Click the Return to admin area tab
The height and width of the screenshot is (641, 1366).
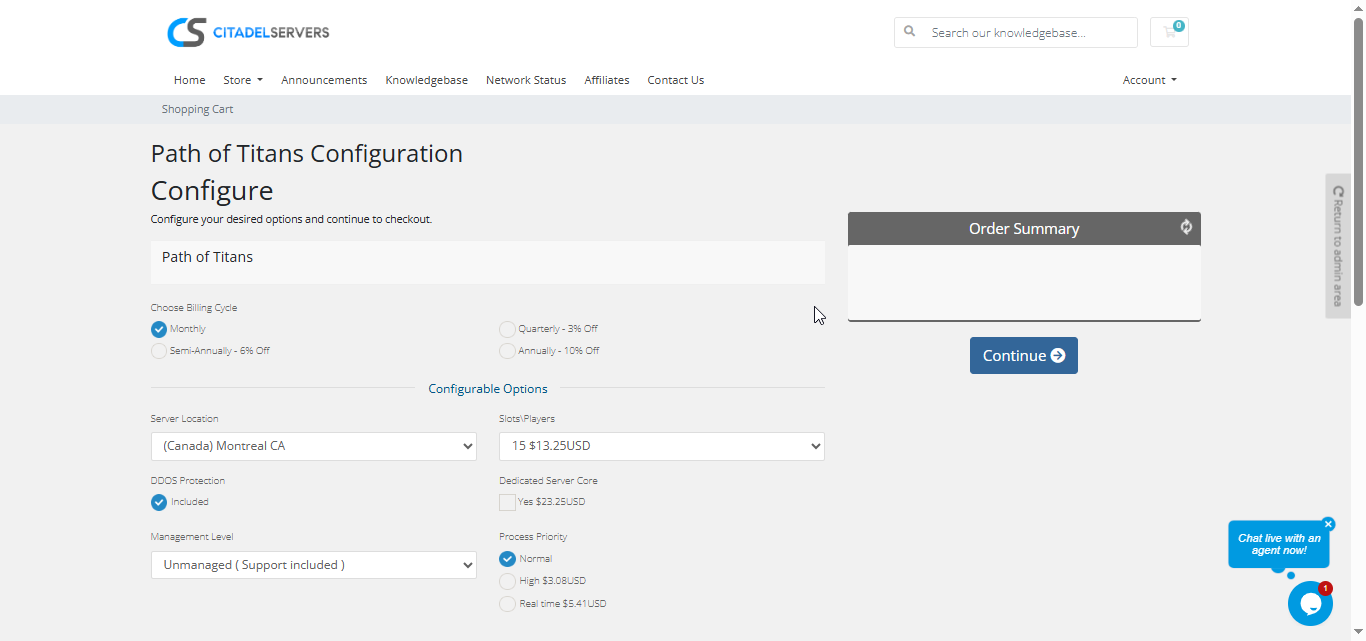point(1338,246)
